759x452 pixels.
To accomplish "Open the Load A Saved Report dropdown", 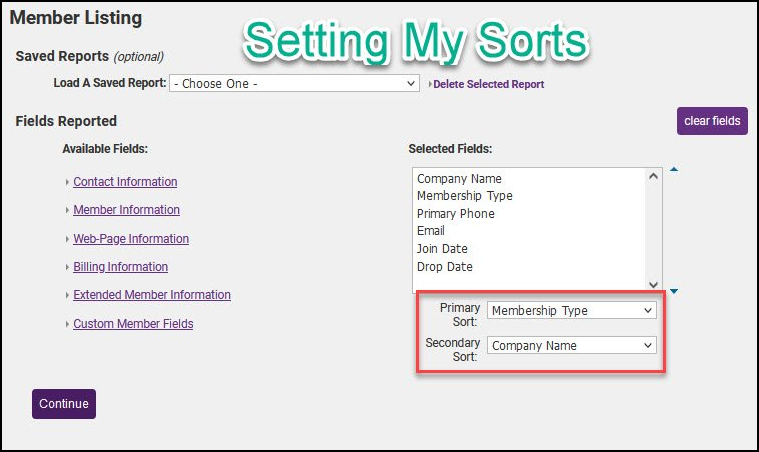I will [x=294, y=84].
